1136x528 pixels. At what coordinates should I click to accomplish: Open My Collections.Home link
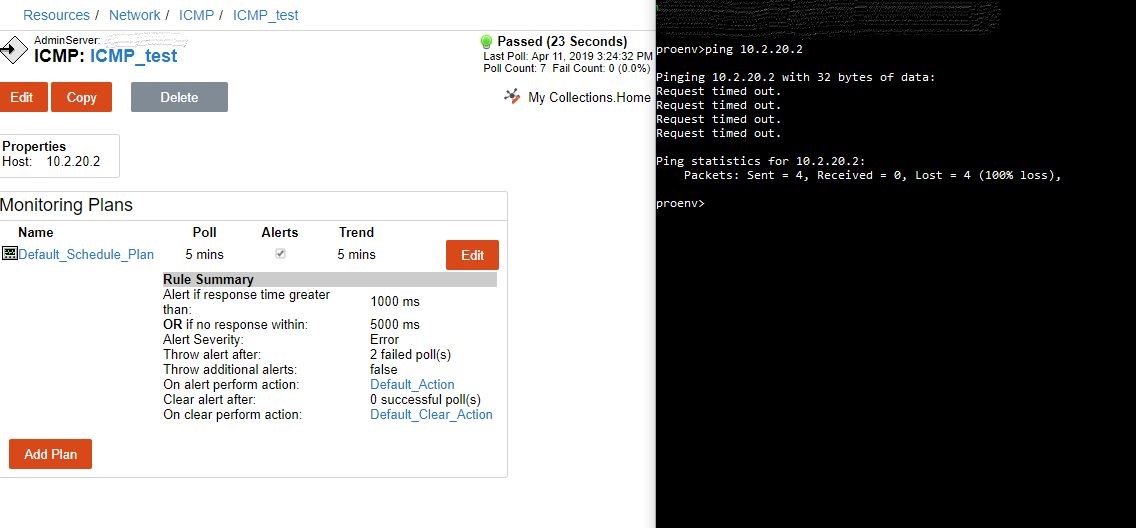[589, 97]
